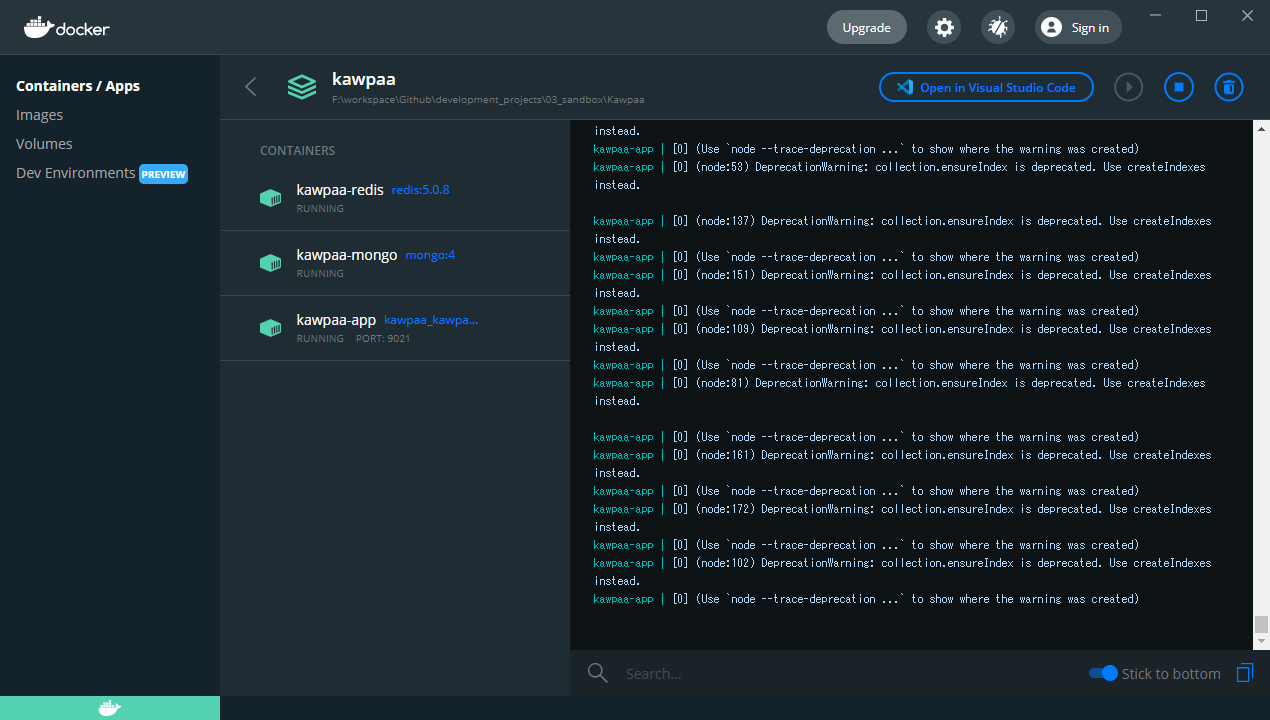Image resolution: width=1270 pixels, height=720 pixels.
Task: Delete the kawpaa app with trash icon
Action: (1229, 87)
